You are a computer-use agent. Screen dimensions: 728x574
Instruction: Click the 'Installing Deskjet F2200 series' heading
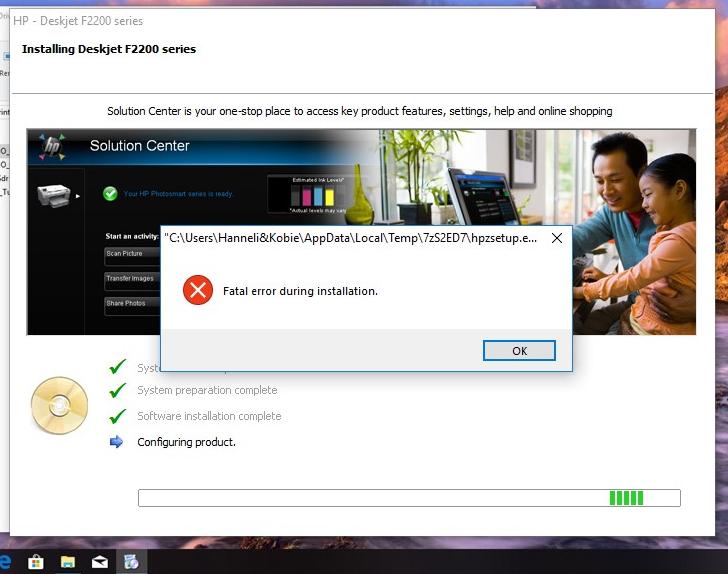tap(109, 49)
